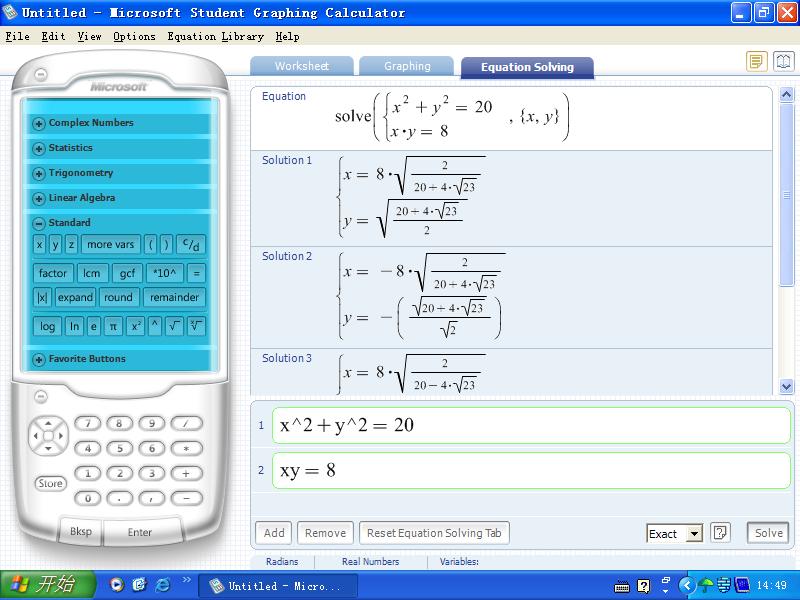
Task: Open the book reference icon at top right
Action: click(784, 62)
